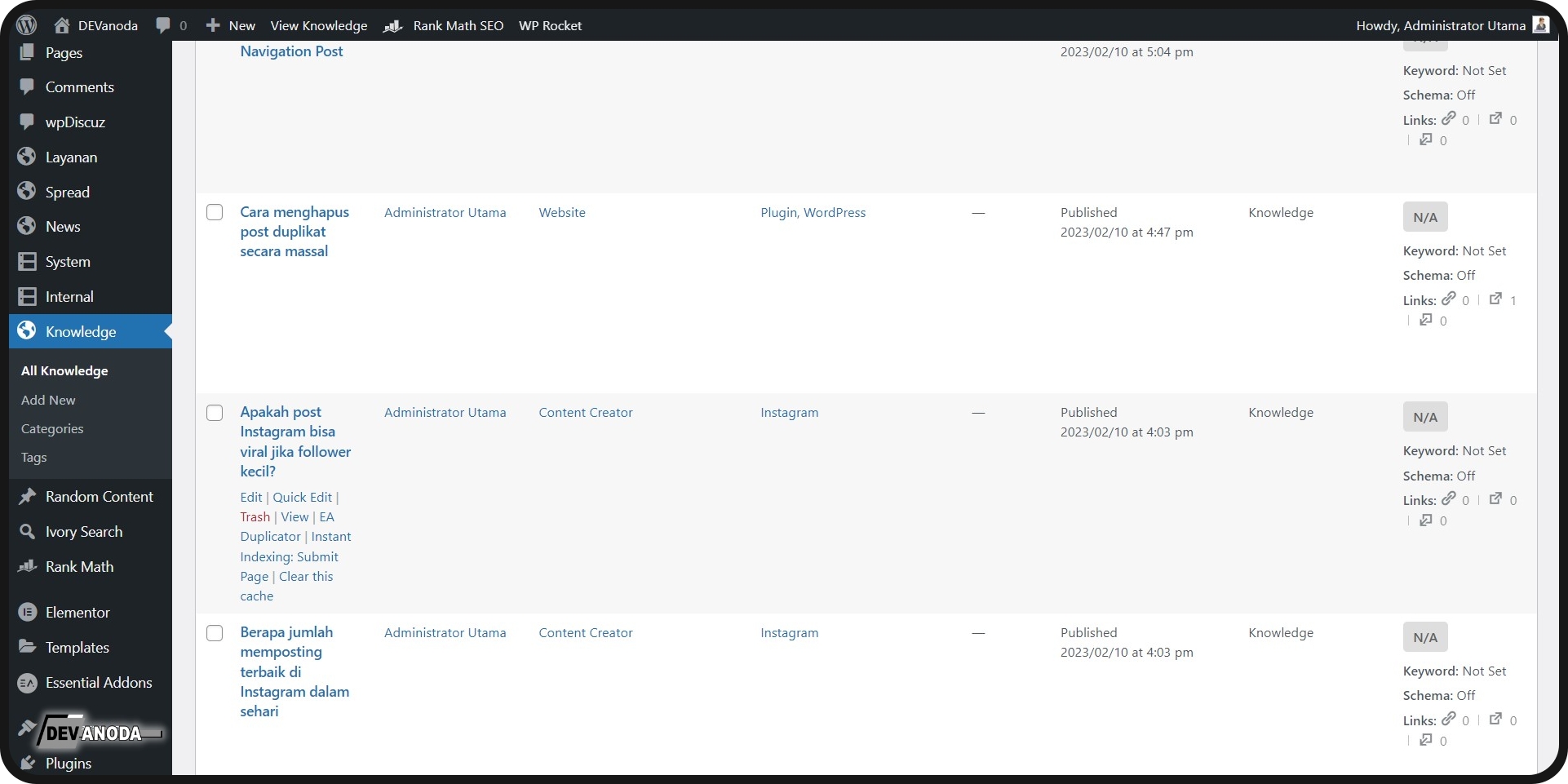This screenshot has height=784, width=1568.
Task: Click the Ivory Search magnifier icon
Action: [27, 531]
